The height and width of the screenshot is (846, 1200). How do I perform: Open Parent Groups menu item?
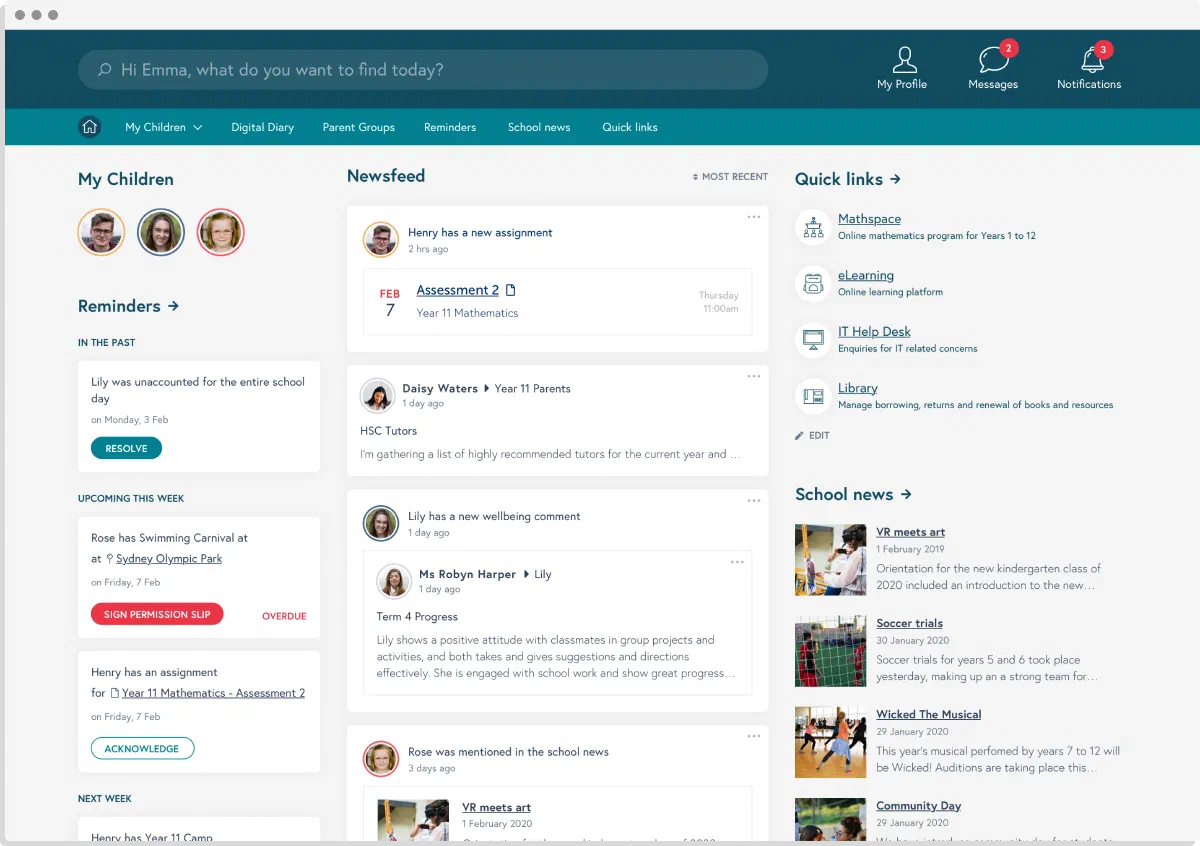point(358,127)
